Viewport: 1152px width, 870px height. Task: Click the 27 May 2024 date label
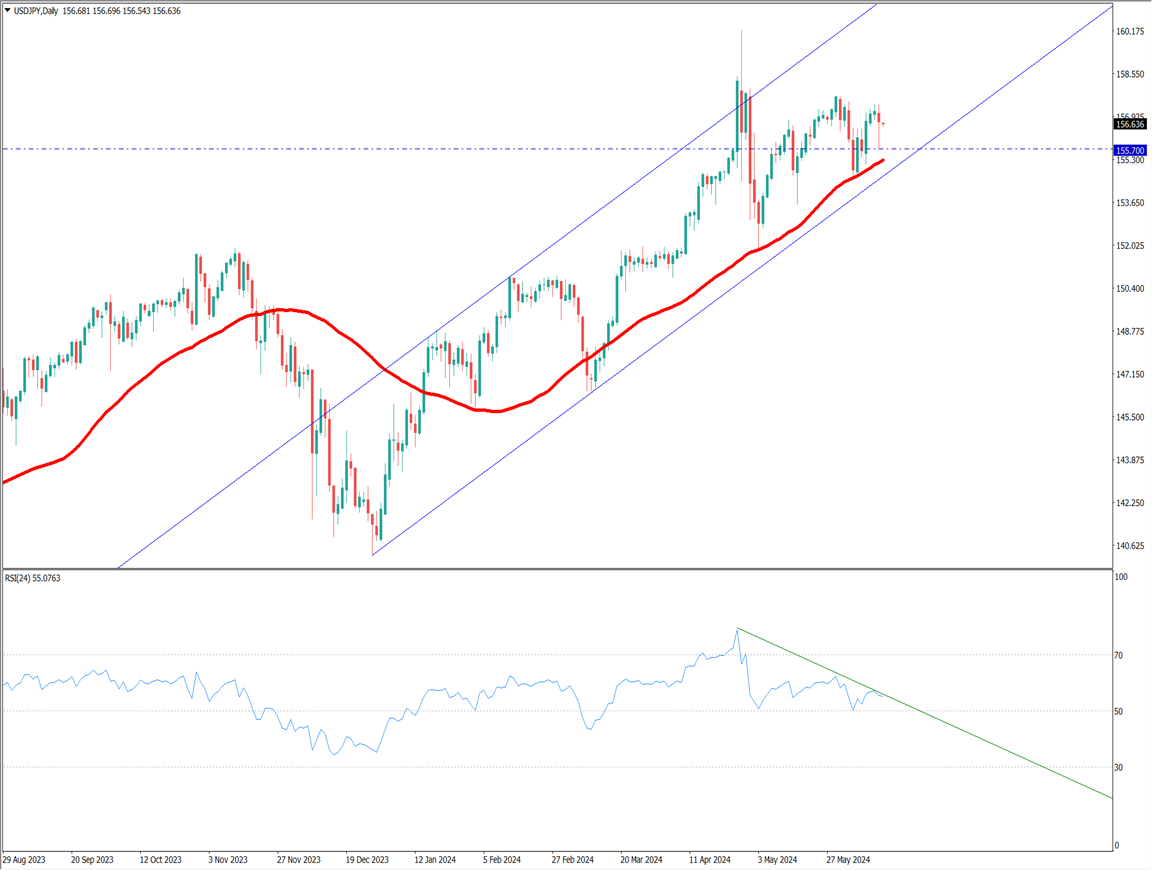click(848, 859)
